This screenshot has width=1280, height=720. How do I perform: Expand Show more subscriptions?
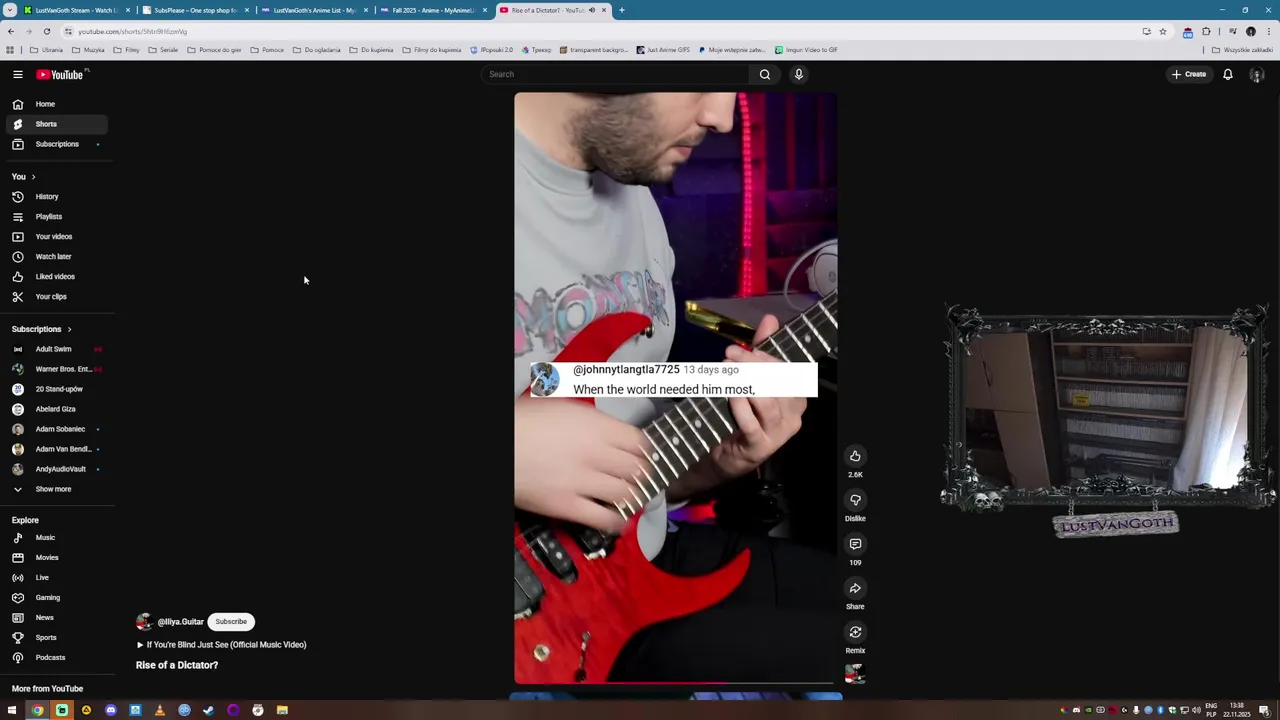click(x=56, y=489)
